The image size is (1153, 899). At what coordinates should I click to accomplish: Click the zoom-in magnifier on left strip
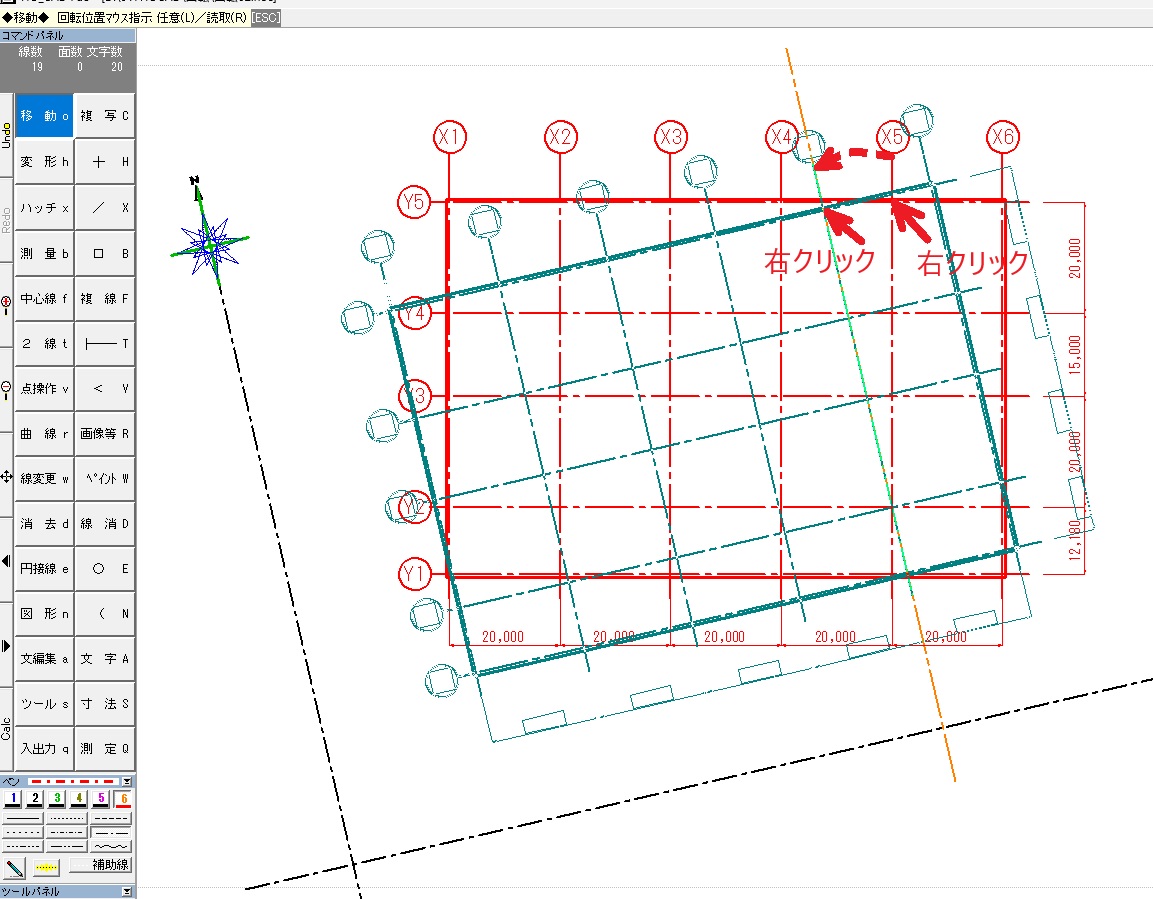7,300
